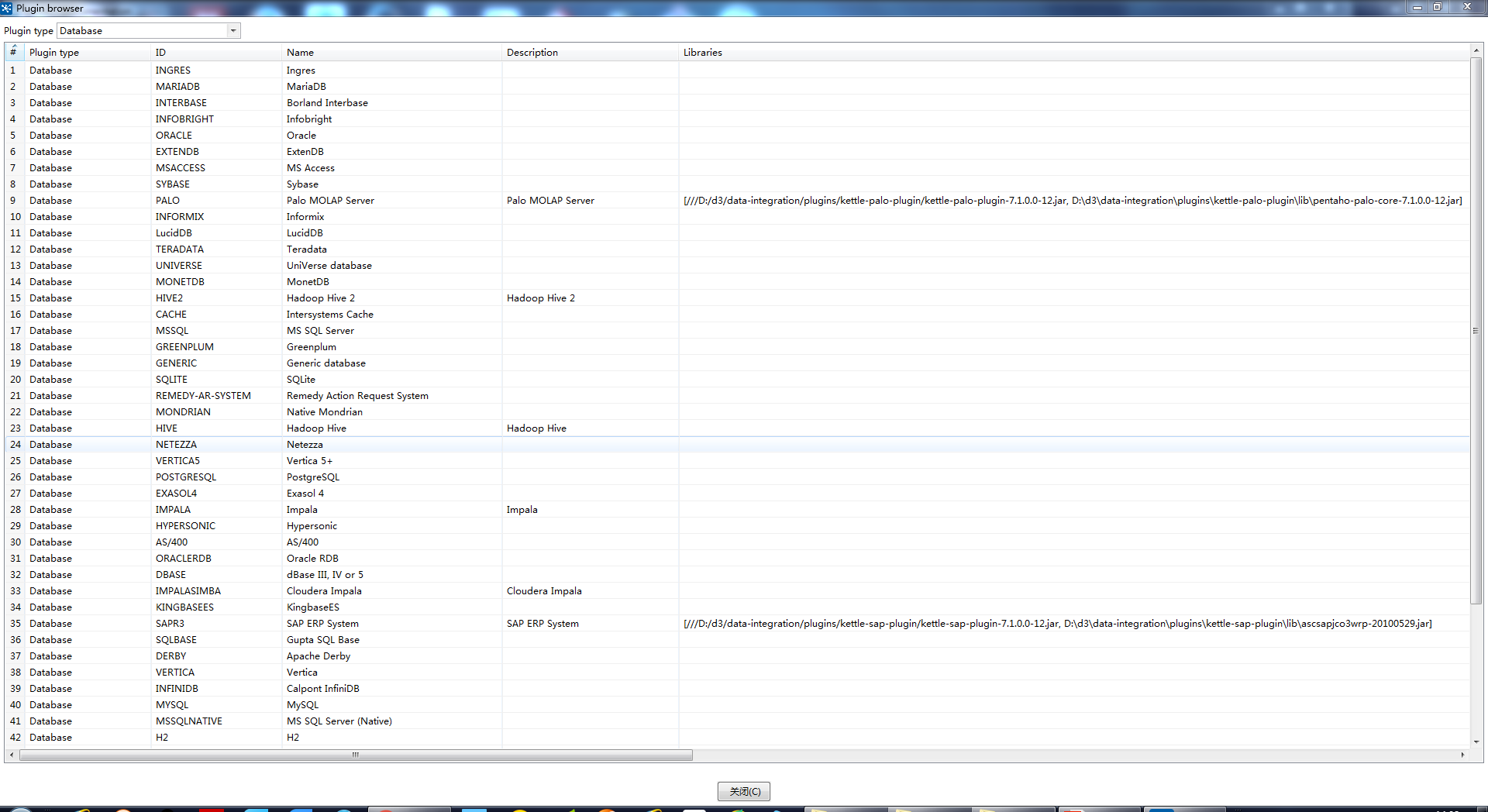
Task: Click the horizontal scrollbar left arrow
Action: 11,755
